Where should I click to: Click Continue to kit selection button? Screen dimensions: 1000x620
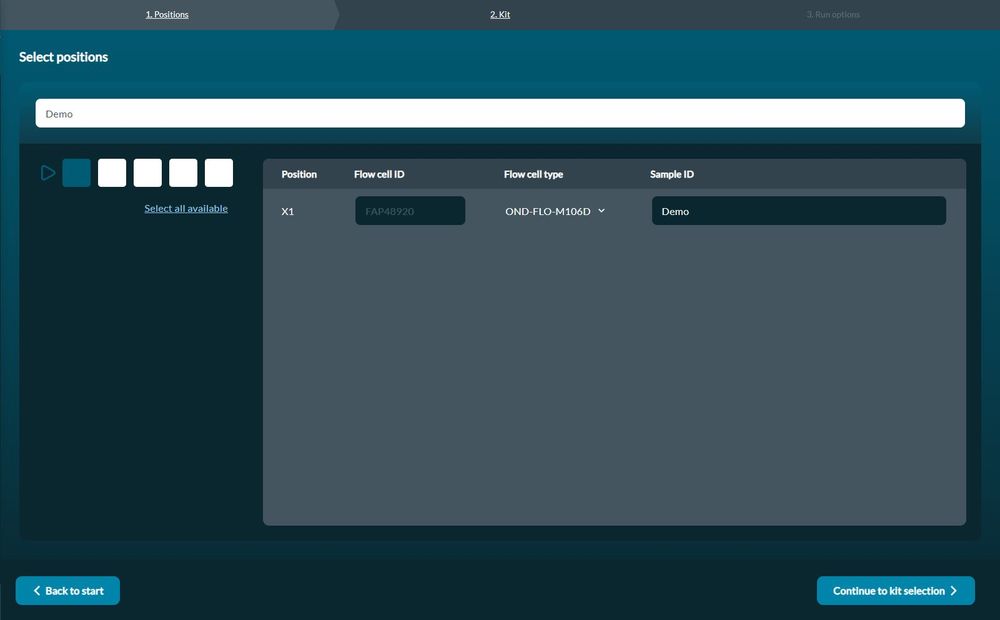click(895, 591)
